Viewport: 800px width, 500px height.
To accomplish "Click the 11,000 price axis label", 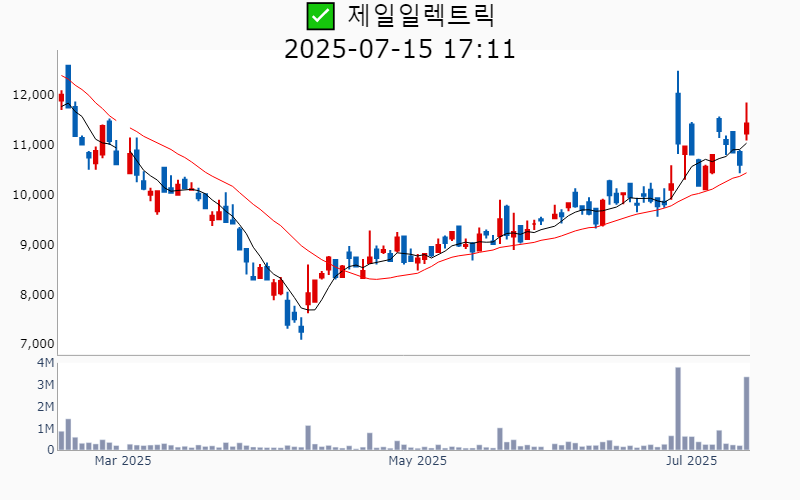I will coord(34,145).
